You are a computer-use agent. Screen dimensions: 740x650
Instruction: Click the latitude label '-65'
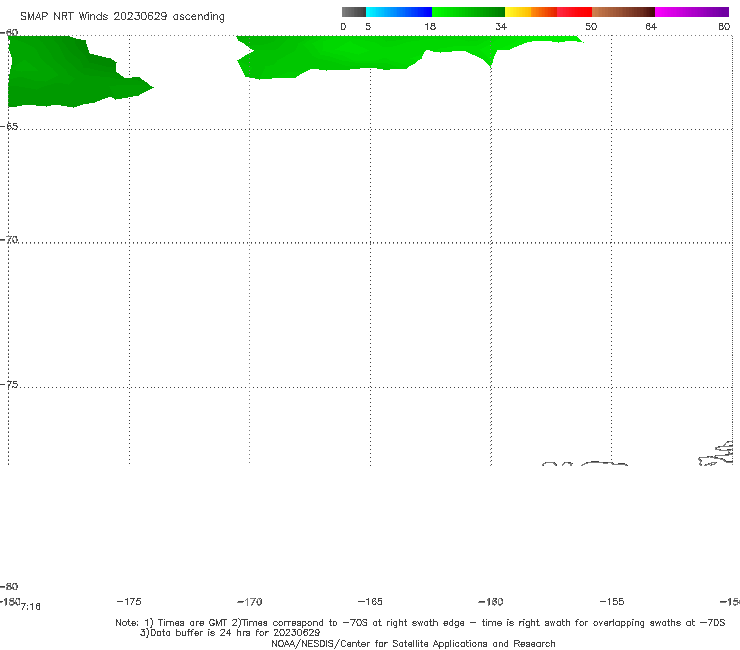(x=9, y=127)
